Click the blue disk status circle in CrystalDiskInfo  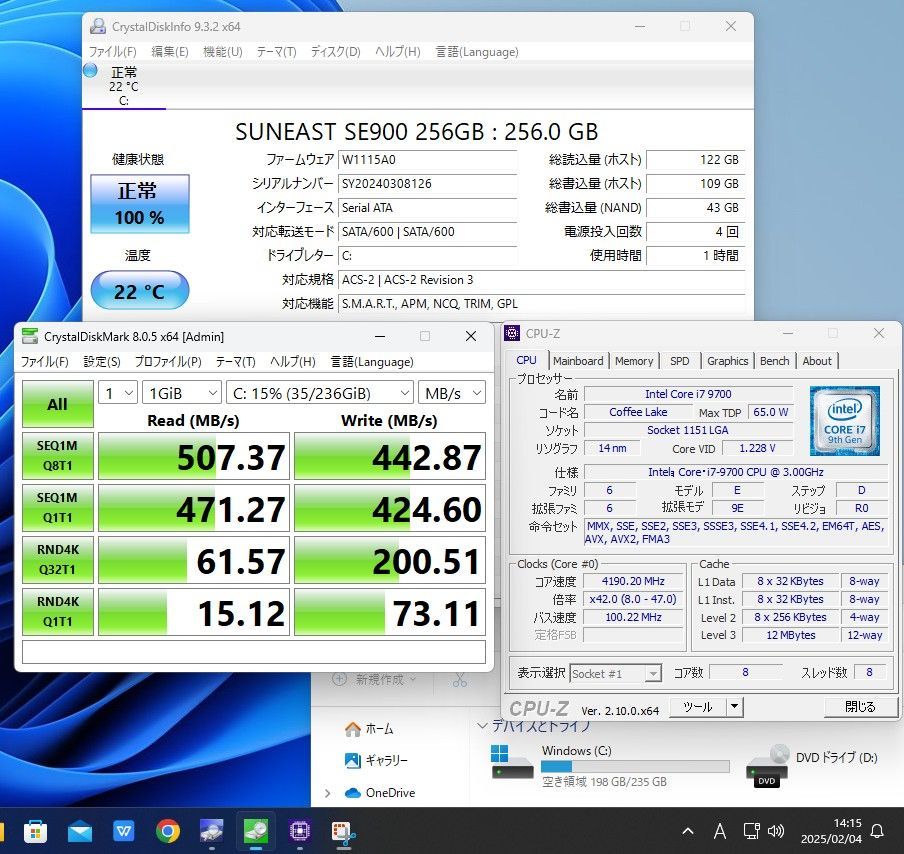coord(91,71)
